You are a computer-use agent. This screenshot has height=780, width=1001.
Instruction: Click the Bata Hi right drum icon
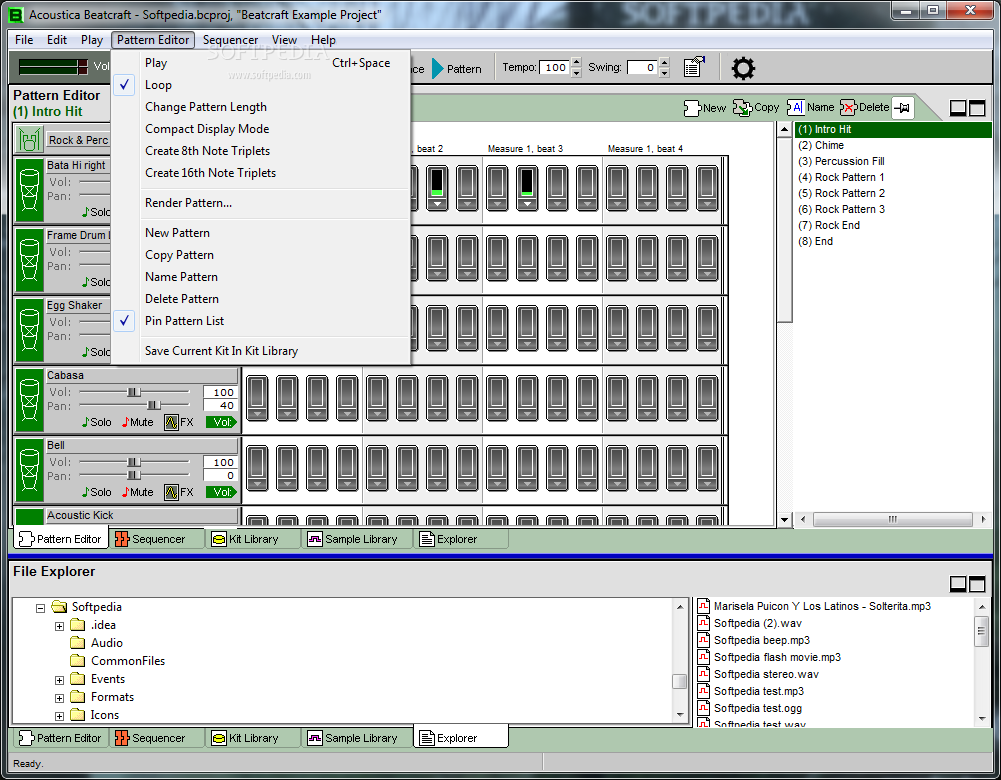[29, 190]
